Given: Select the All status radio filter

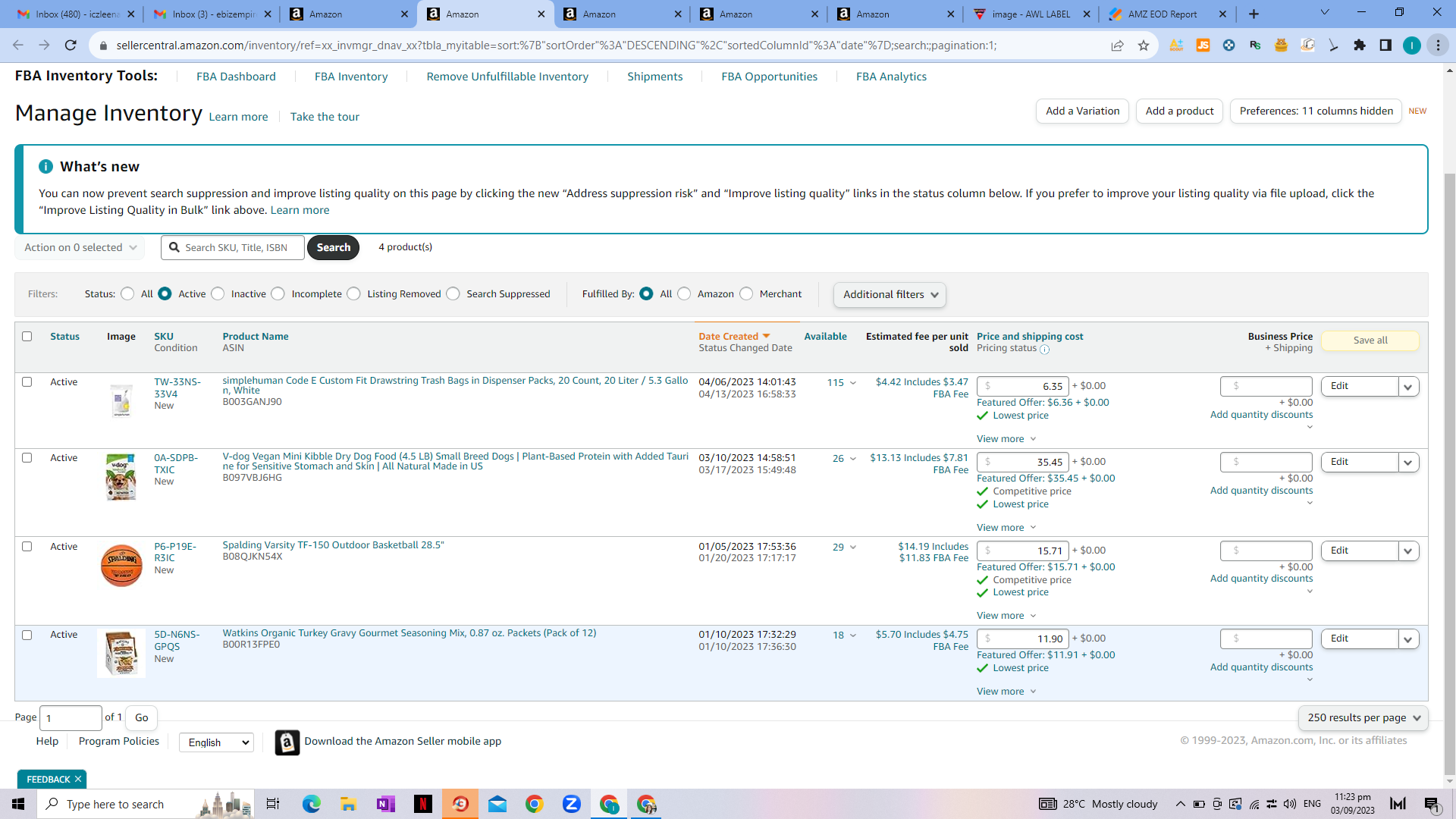Looking at the screenshot, I should [x=127, y=293].
